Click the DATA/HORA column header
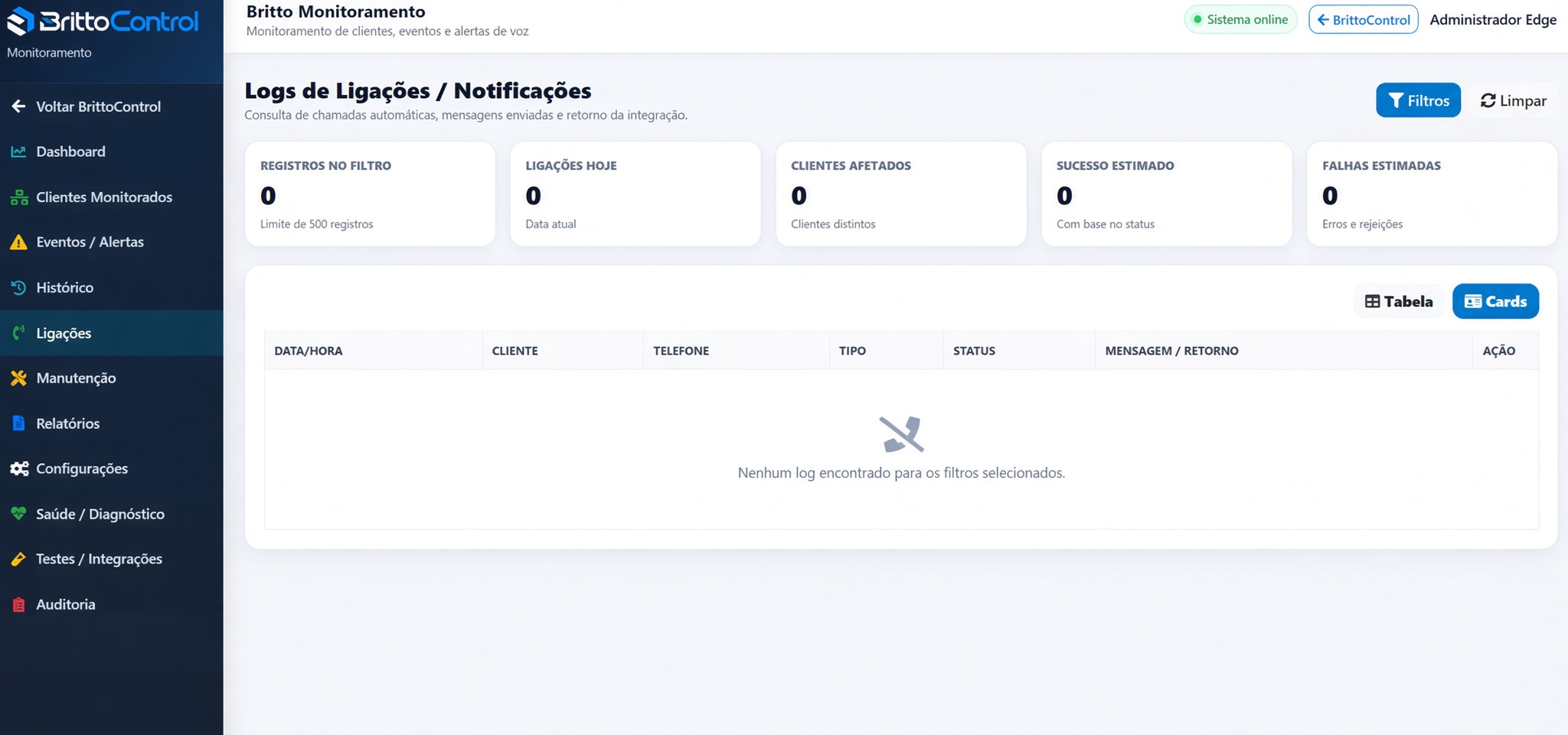The image size is (1568, 735). tap(309, 351)
